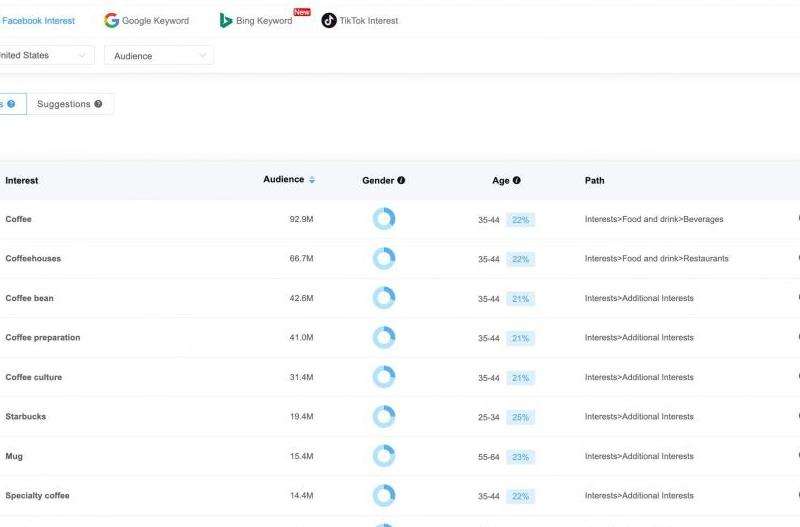Select the Coffee bean interest name

[29, 298]
